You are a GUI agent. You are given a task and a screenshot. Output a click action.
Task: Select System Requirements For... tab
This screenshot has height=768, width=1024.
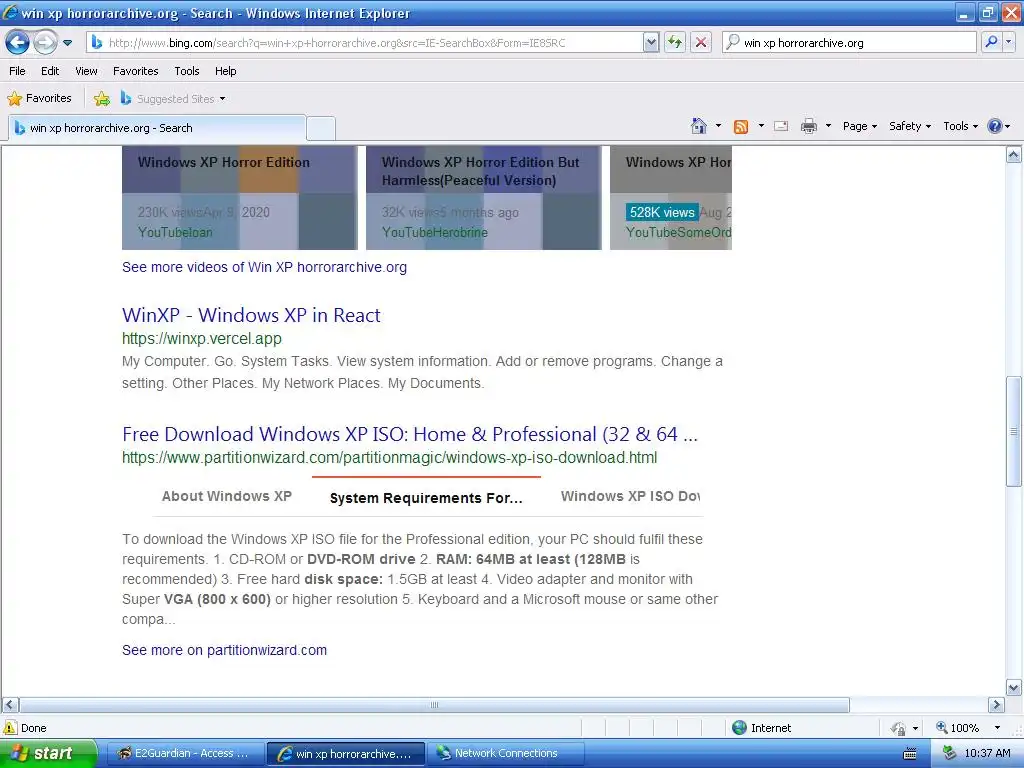(426, 498)
